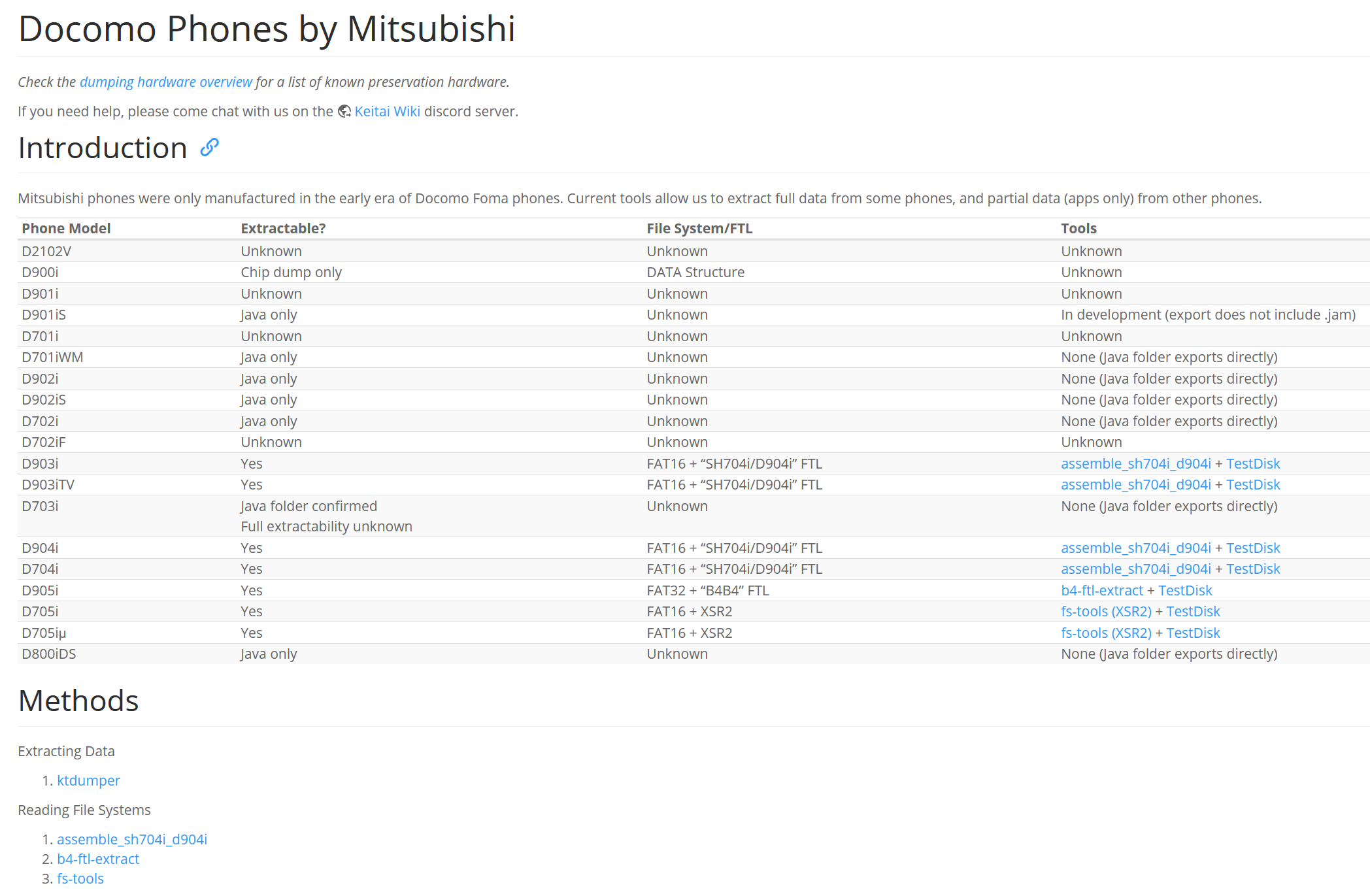Click TestDisk link in D905i row
Image resolution: width=1370 pixels, height=896 pixels.
pos(1184,591)
